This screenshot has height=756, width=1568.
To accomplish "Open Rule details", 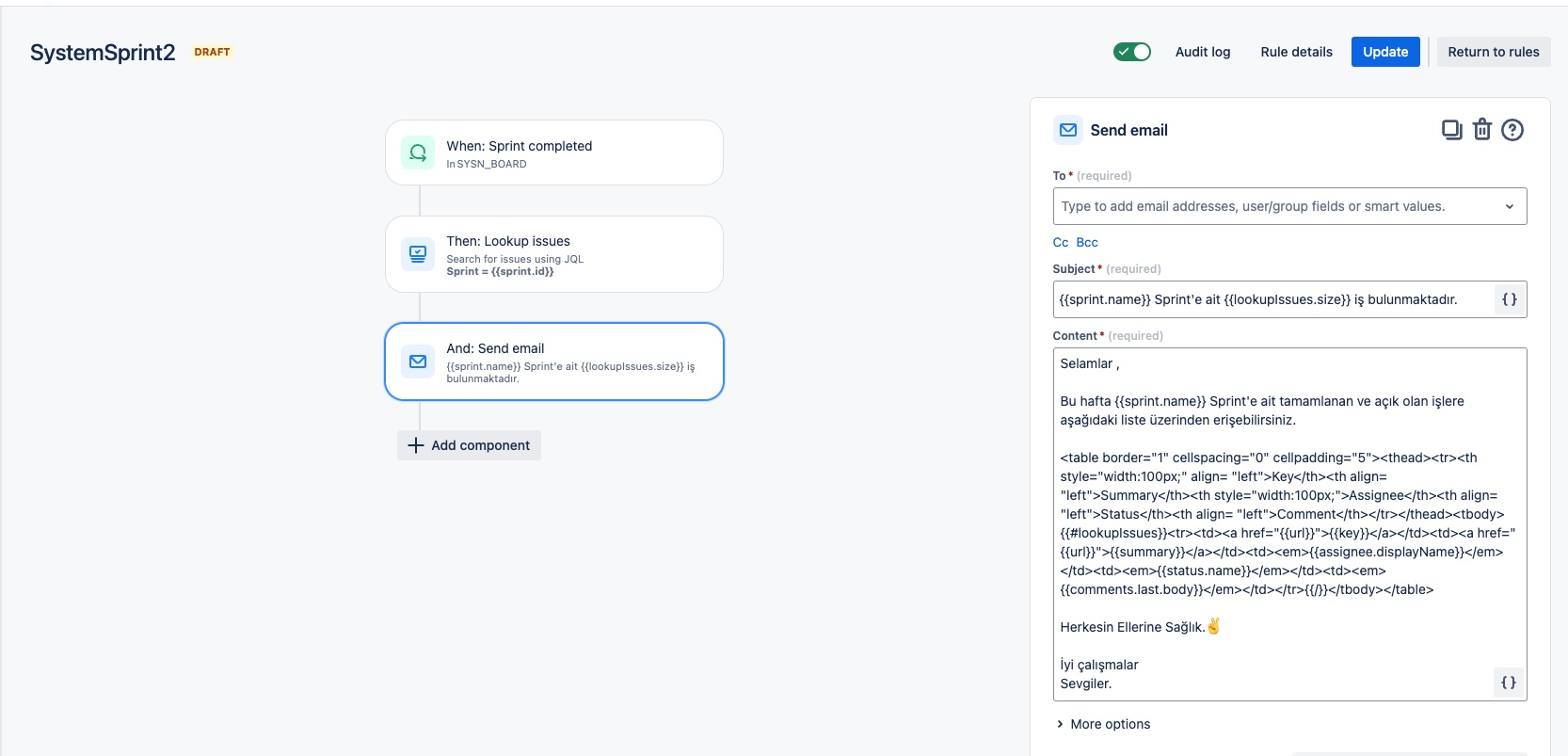I will (x=1297, y=52).
